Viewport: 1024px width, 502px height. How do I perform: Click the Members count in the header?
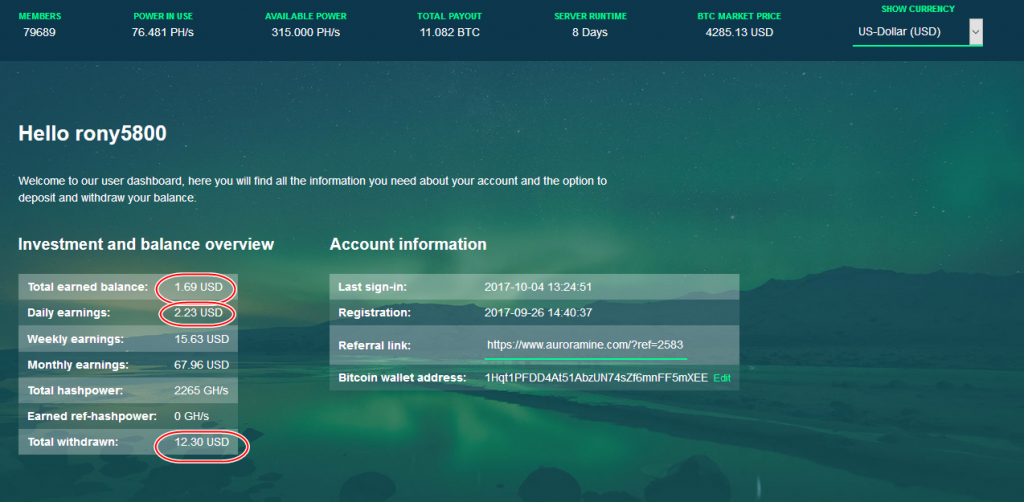tap(39, 32)
